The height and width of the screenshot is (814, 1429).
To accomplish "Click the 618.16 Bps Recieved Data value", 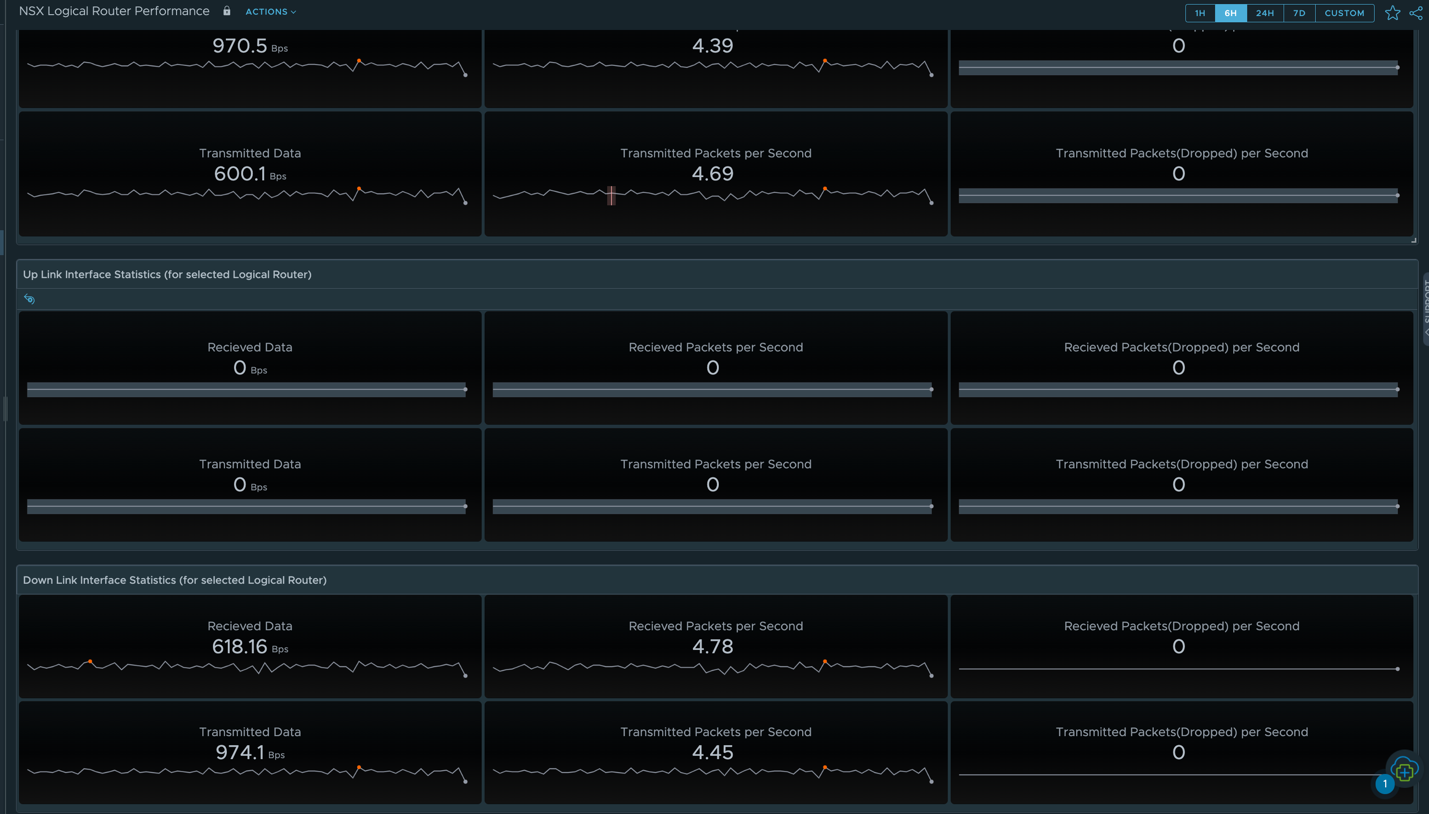I will [x=250, y=647].
